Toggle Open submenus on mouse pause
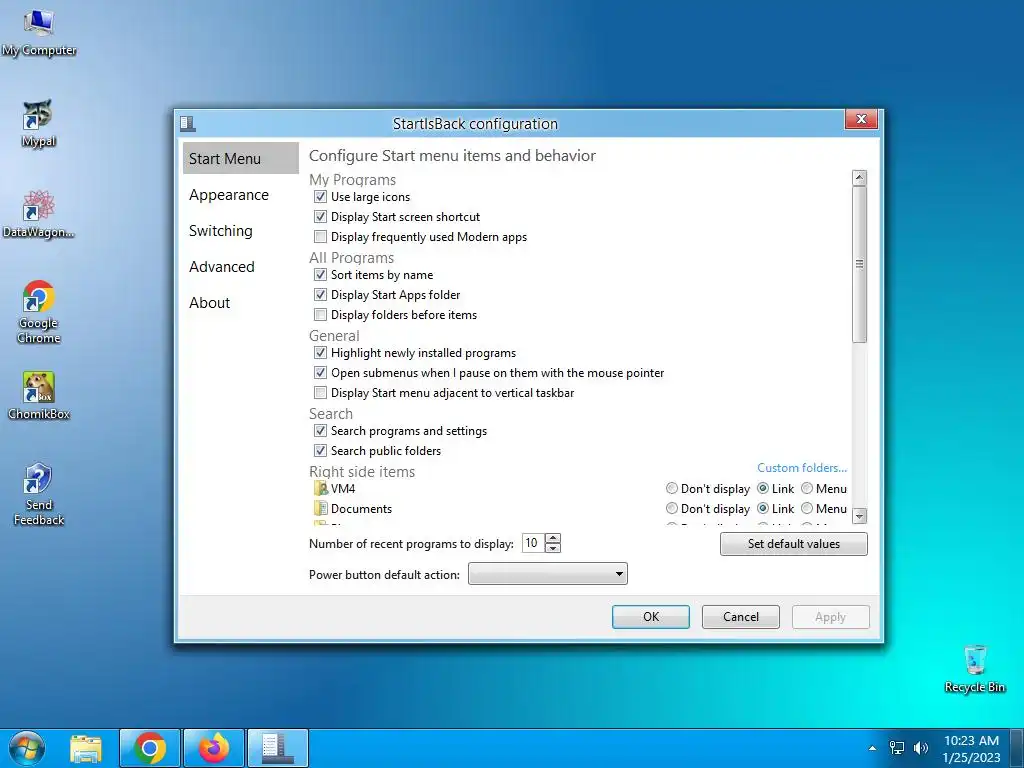The image size is (1024, 768). 320,372
